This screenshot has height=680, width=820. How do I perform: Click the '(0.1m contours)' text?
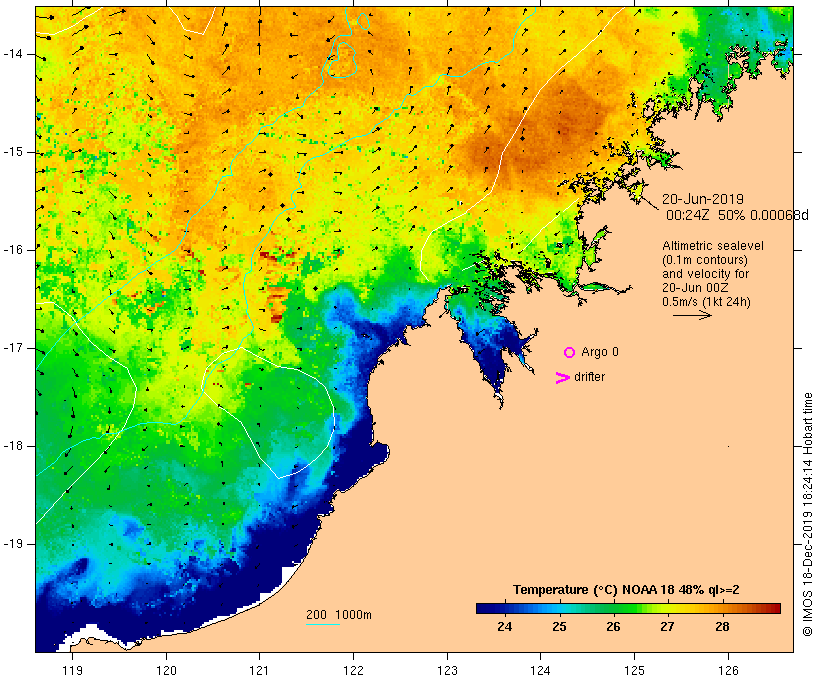pyautogui.click(x=704, y=260)
